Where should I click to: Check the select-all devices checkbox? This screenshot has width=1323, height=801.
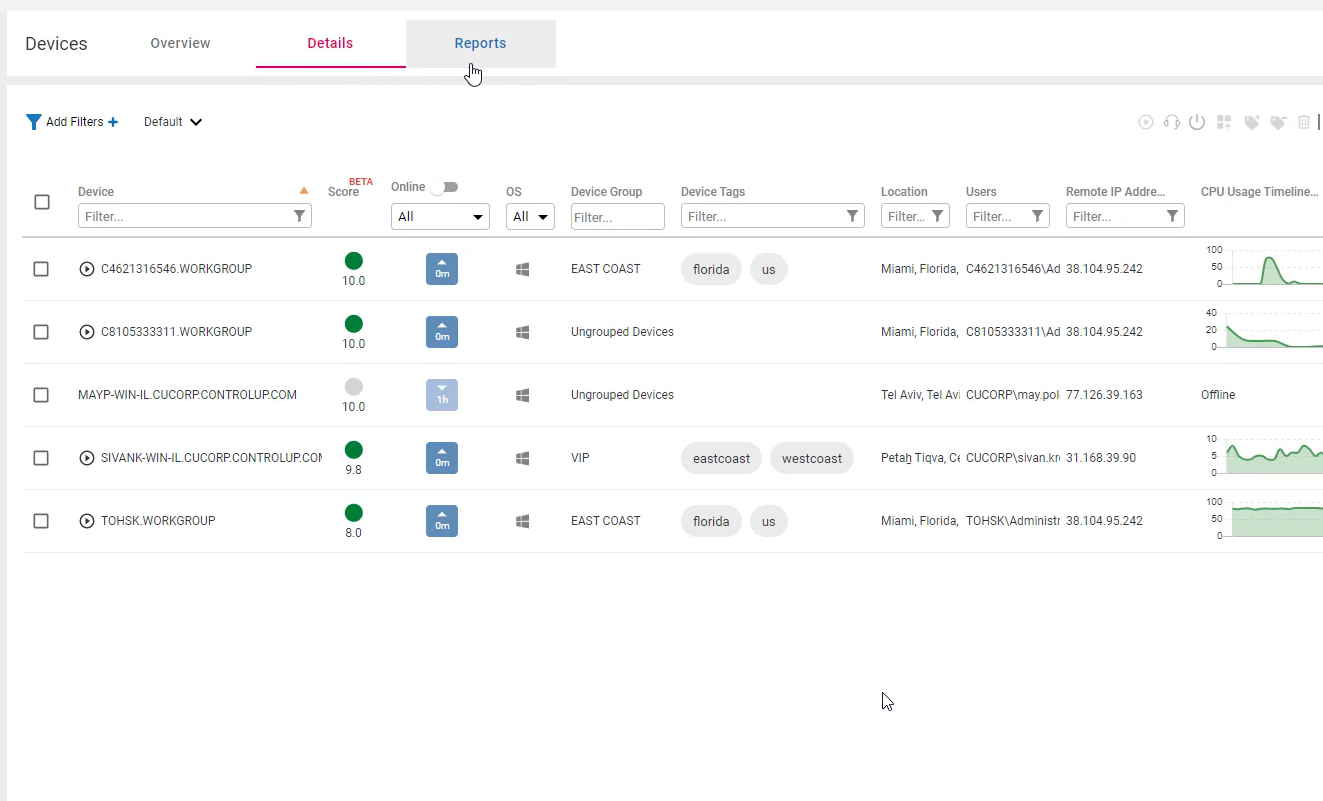tap(42, 202)
